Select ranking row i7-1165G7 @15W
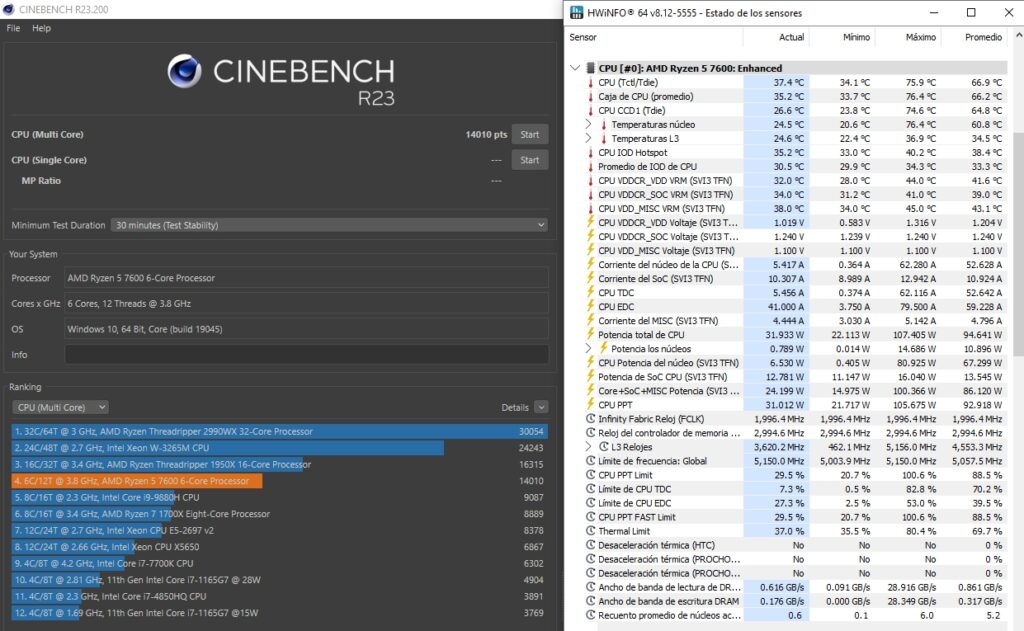1024x631 pixels. pyautogui.click(x=280, y=613)
